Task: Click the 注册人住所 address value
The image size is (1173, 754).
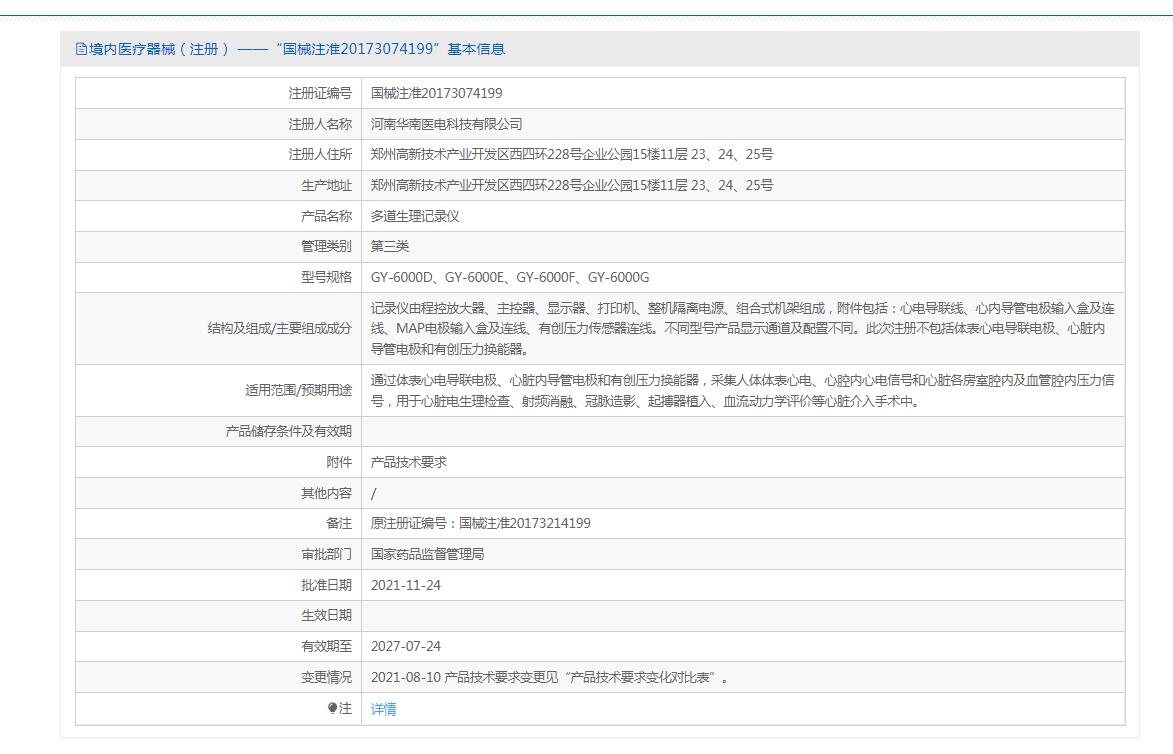Action: click(571, 155)
